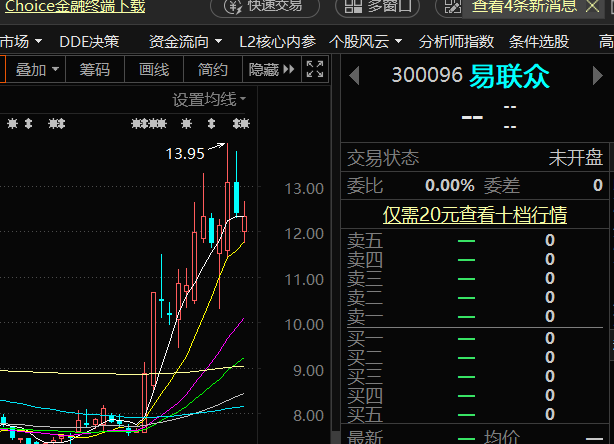Click the latest candlestick on the chart
The width and height of the screenshot is (614, 444).
click(244, 222)
